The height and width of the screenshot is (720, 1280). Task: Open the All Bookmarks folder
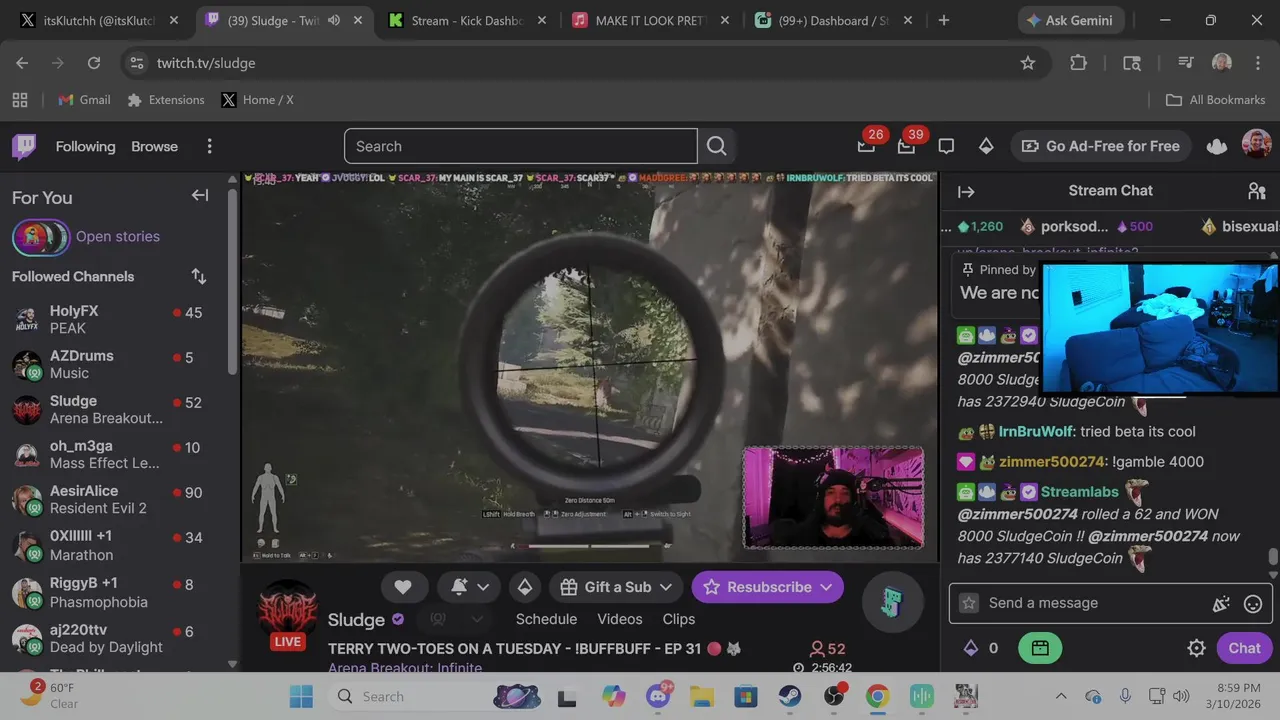click(x=1216, y=100)
